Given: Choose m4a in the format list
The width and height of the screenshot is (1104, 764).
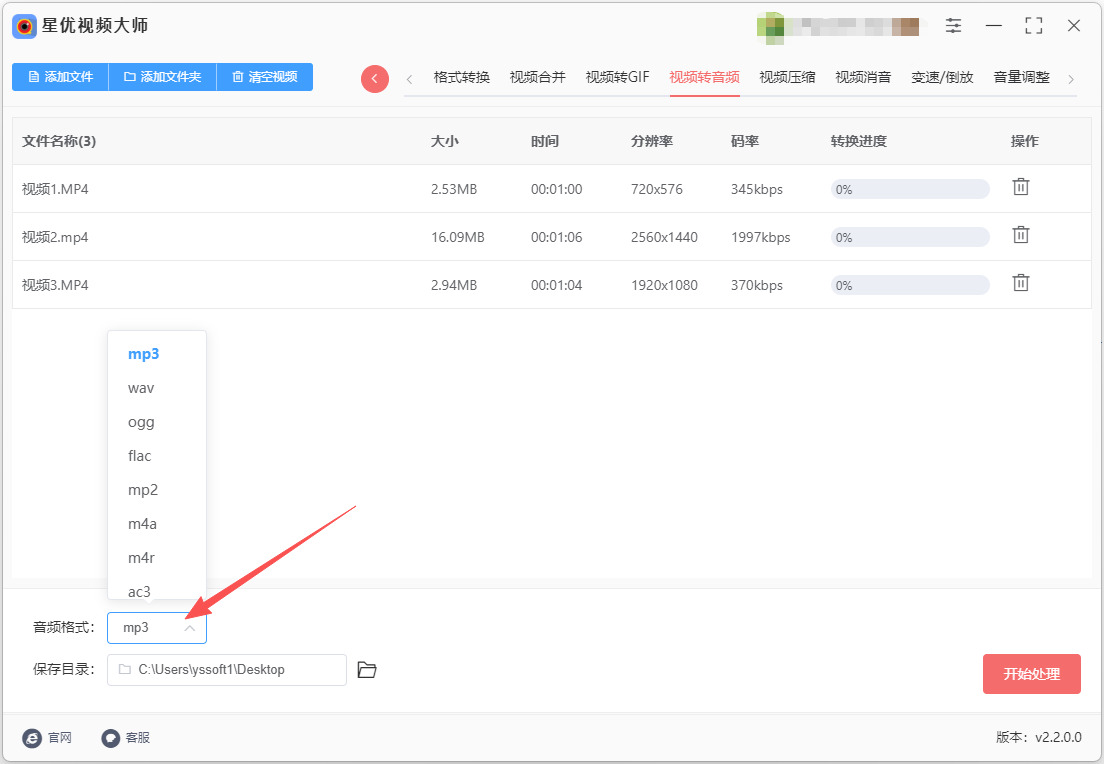Looking at the screenshot, I should tap(157, 524).
